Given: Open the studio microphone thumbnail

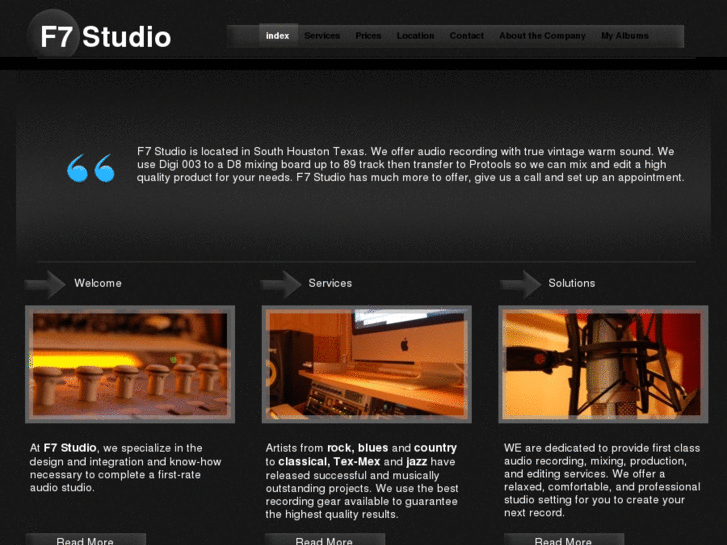Looking at the screenshot, I should click(x=603, y=364).
